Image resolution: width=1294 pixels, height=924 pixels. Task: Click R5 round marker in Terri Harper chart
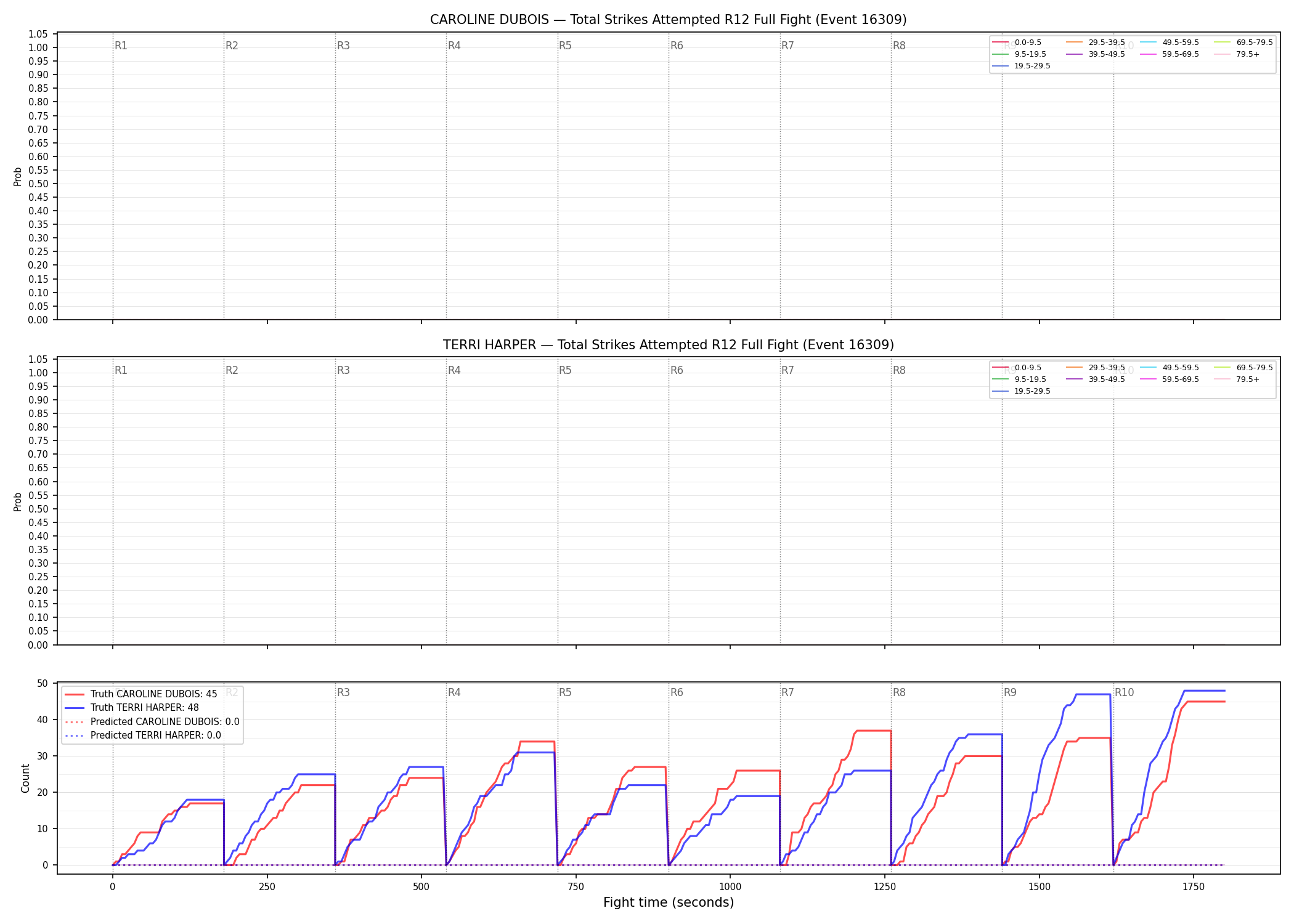(x=565, y=370)
